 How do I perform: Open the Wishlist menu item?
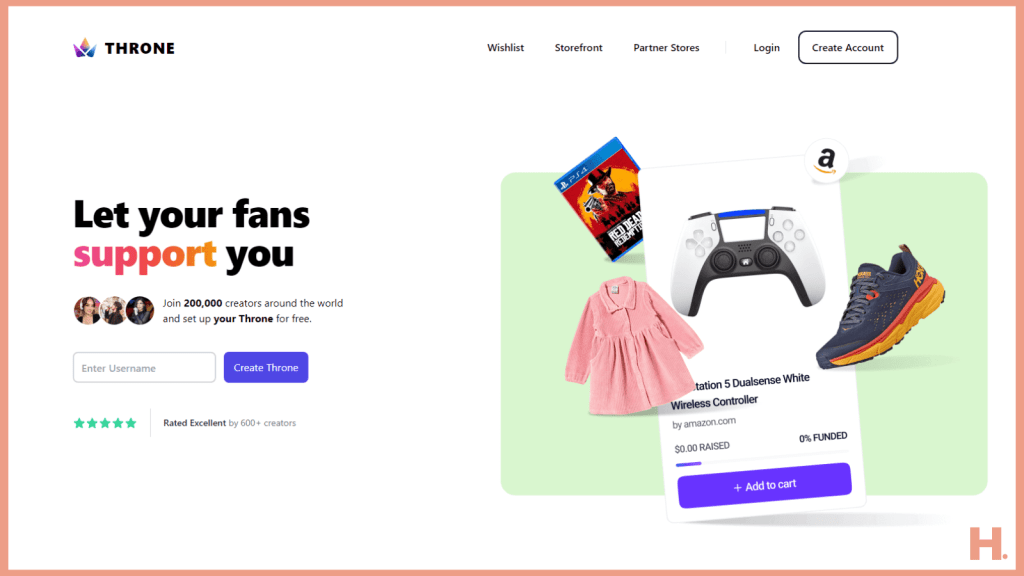pyautogui.click(x=505, y=48)
